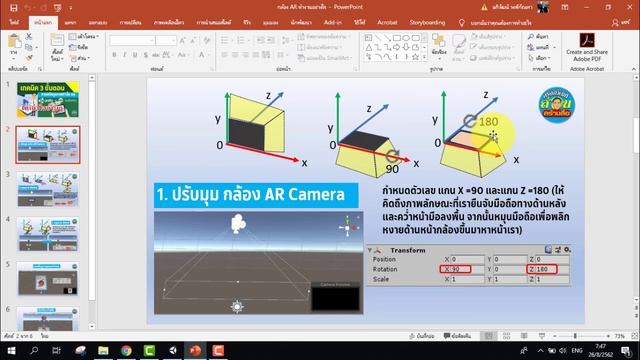Toggle Comments pane in status bar
The image size is (640, 360).
point(457,336)
